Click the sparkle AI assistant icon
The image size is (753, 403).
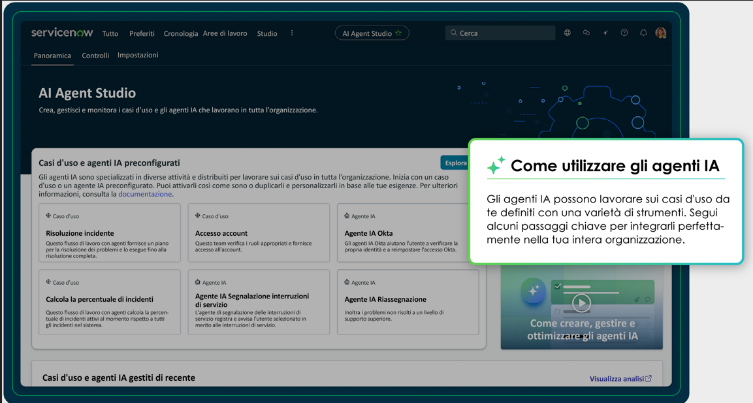pyautogui.click(x=606, y=33)
